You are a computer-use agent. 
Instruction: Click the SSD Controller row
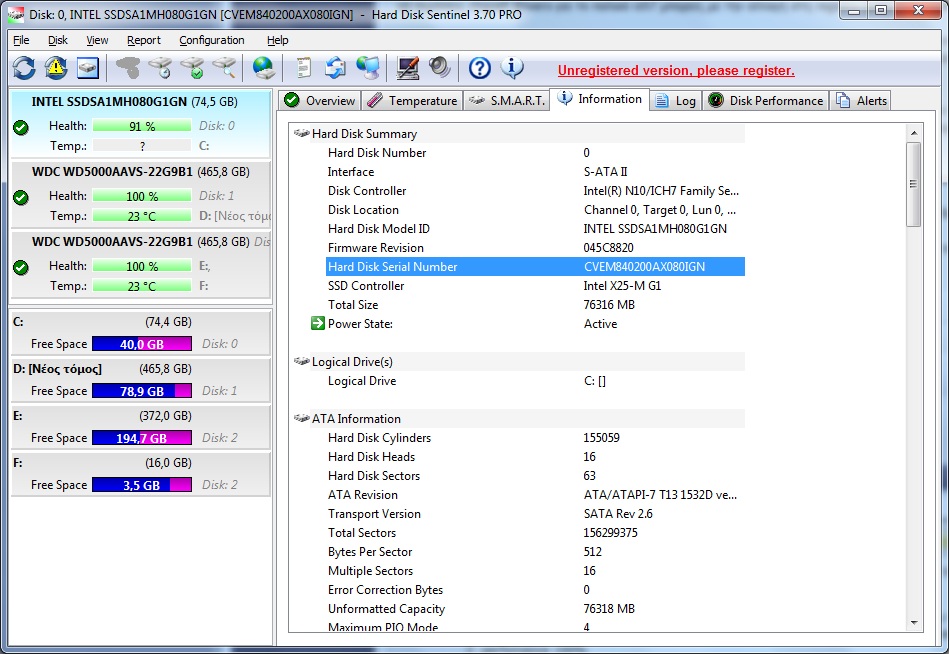pos(535,286)
